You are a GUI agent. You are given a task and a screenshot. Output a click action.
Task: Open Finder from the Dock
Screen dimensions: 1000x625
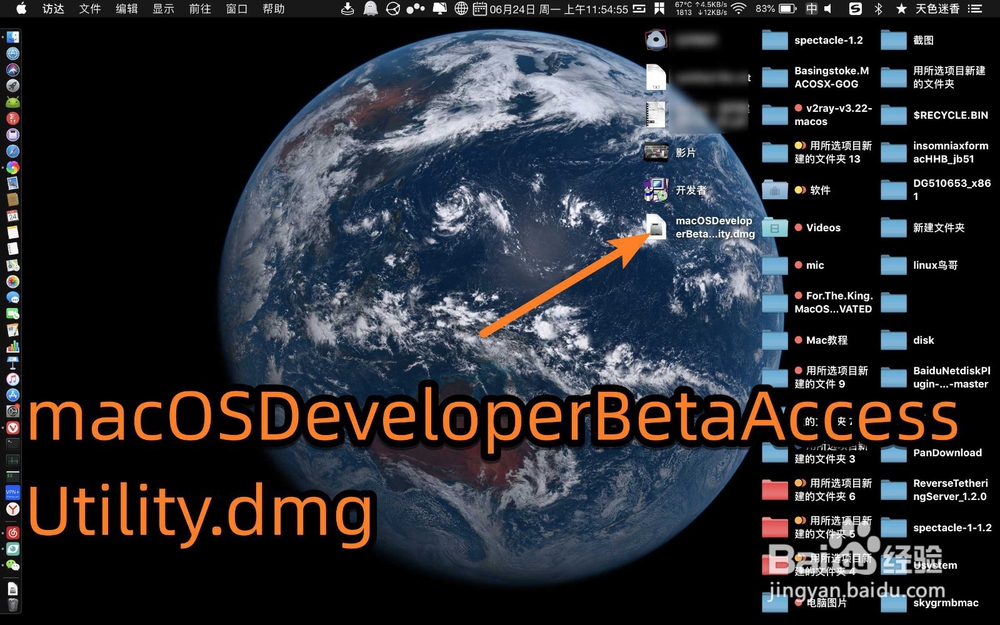(x=12, y=38)
